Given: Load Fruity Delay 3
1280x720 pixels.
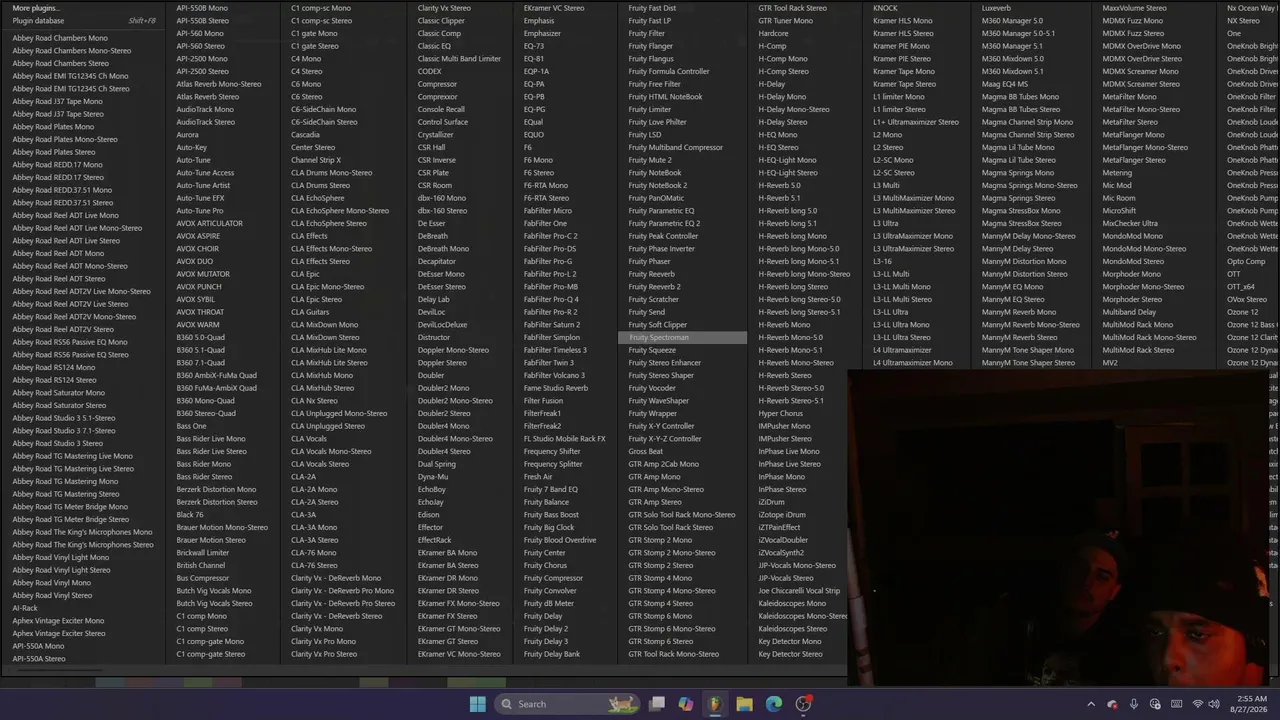Looking at the screenshot, I should (546, 641).
